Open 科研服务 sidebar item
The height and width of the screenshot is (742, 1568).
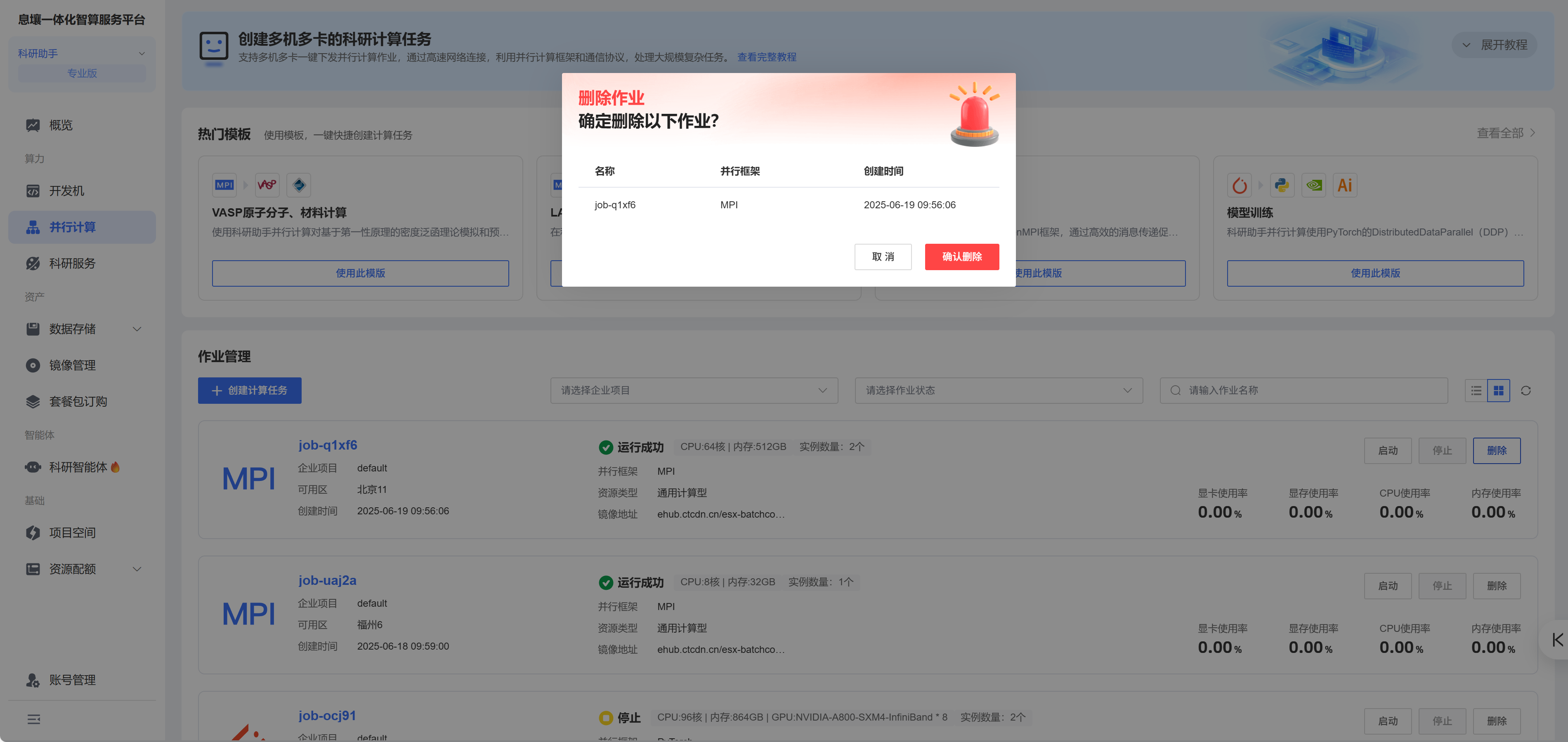pyautogui.click(x=82, y=263)
